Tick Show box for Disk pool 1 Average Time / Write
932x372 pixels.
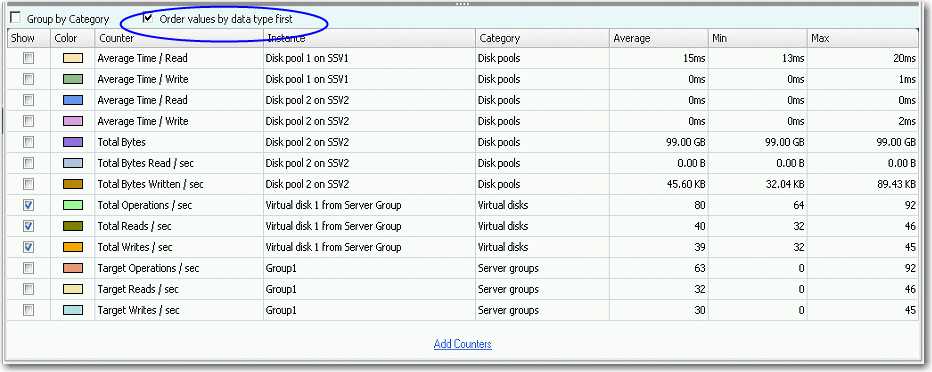point(28,79)
